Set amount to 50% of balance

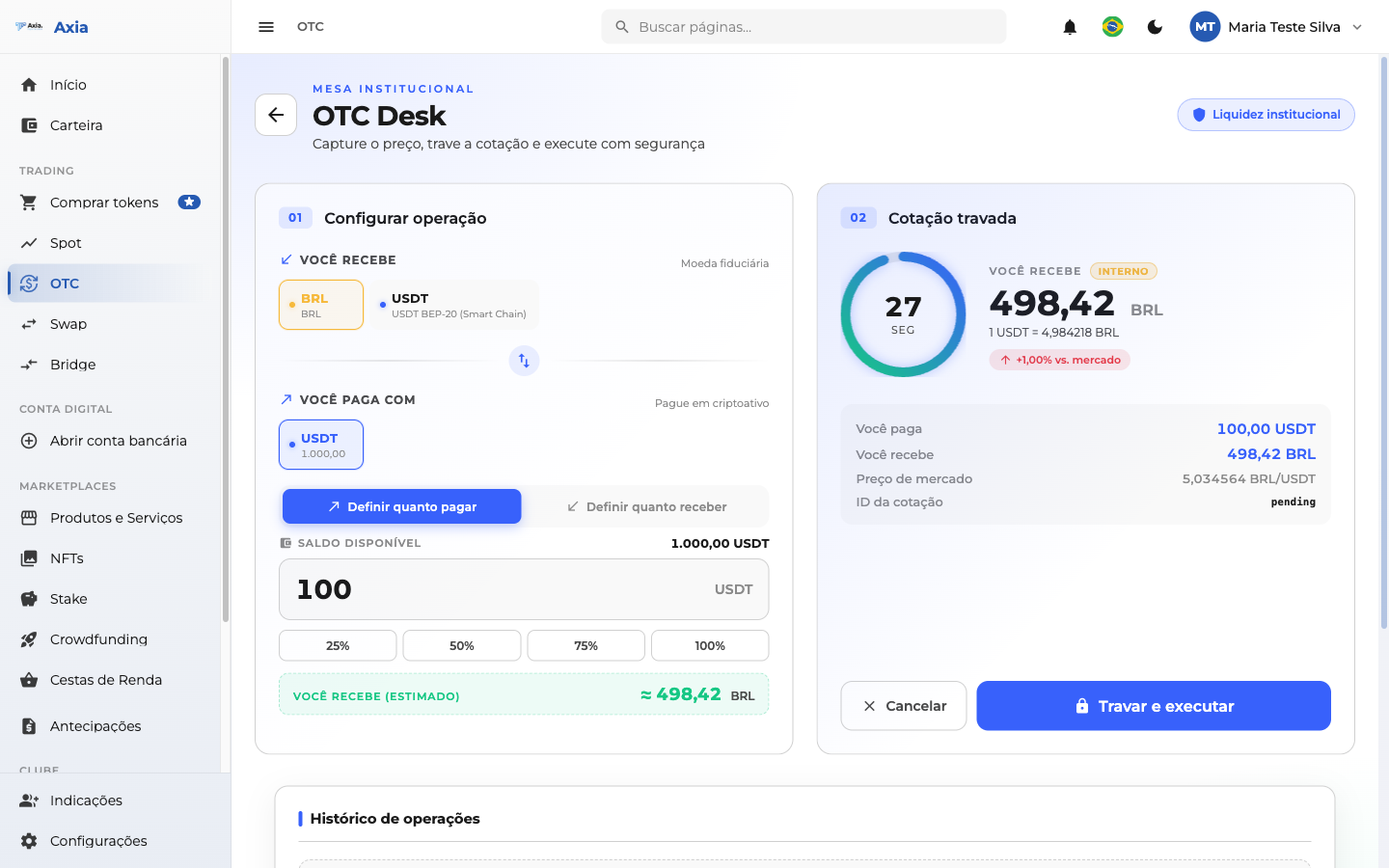coord(462,645)
